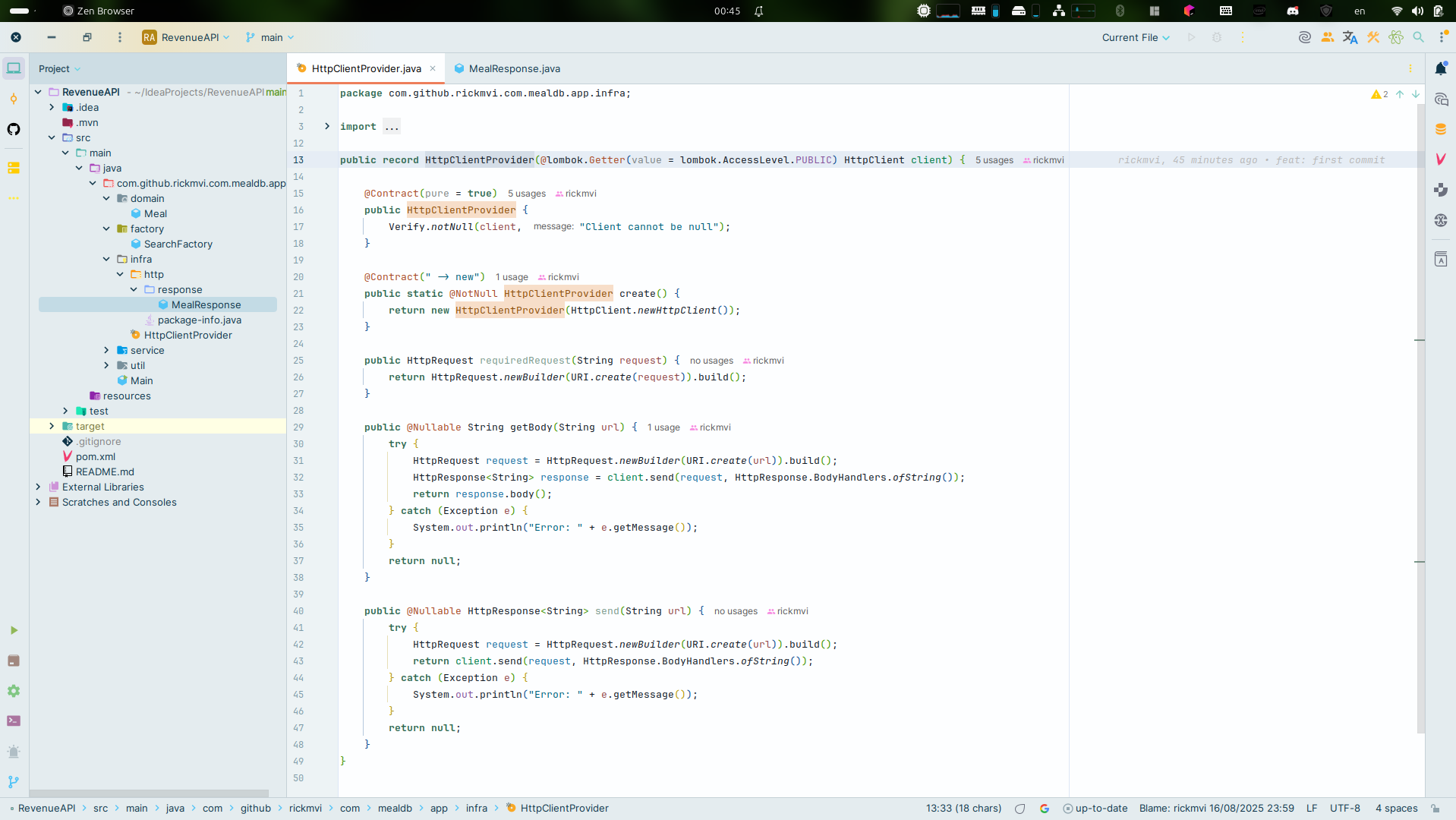Click the UTF-8 encoding widget

pos(1344,809)
